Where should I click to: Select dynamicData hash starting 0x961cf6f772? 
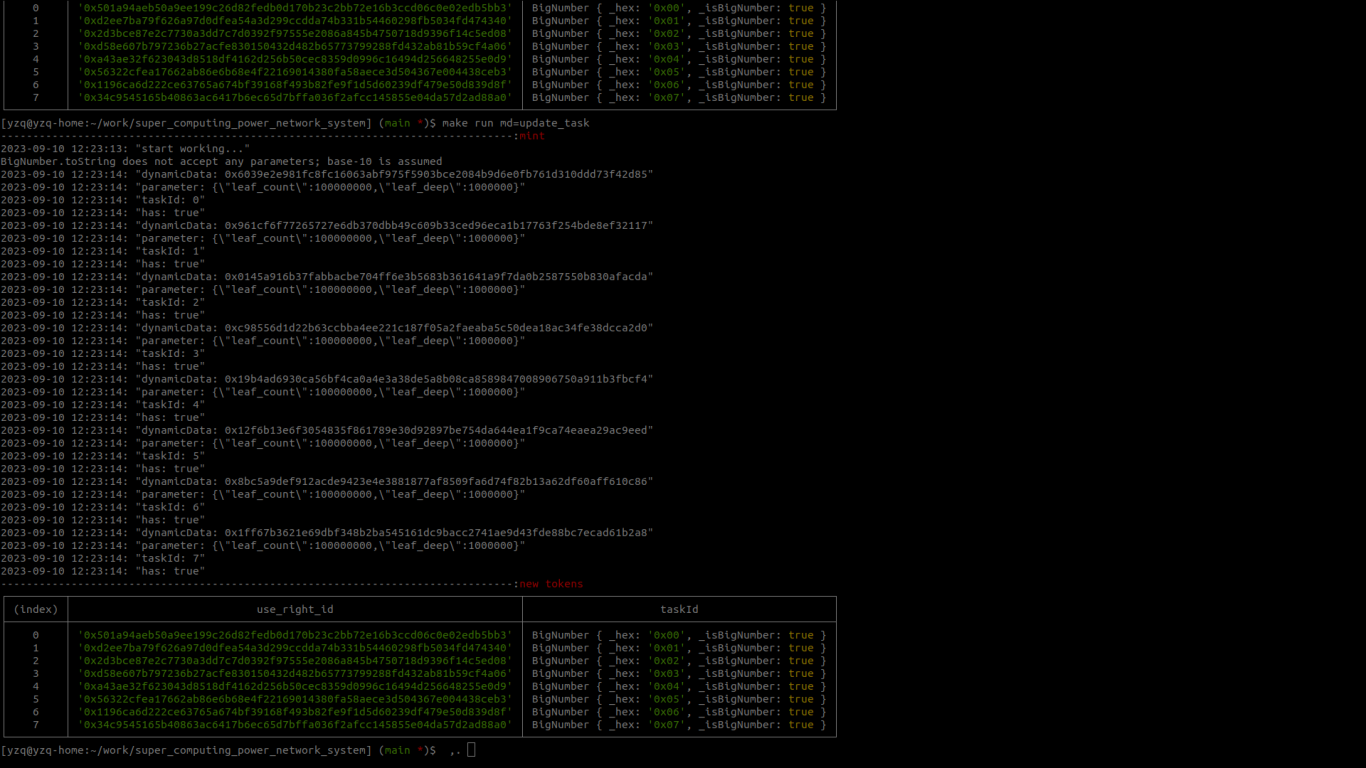[x=438, y=225]
